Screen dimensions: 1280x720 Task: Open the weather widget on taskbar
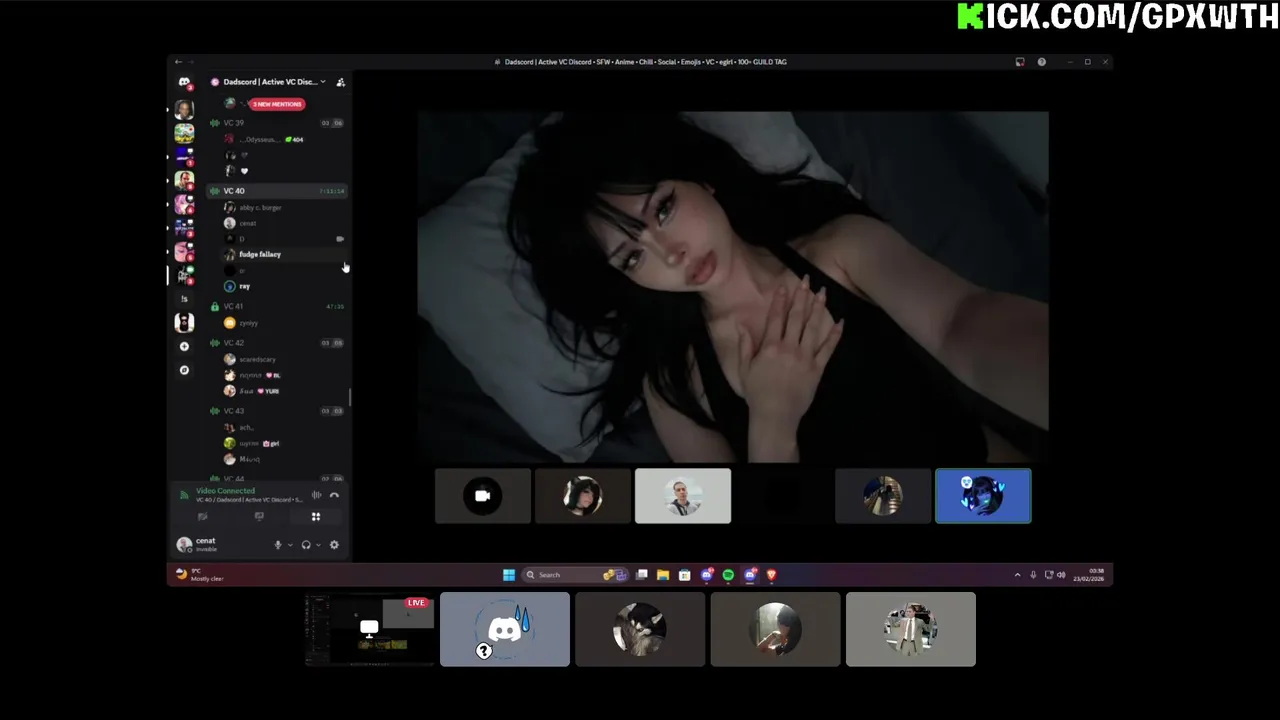coord(200,575)
